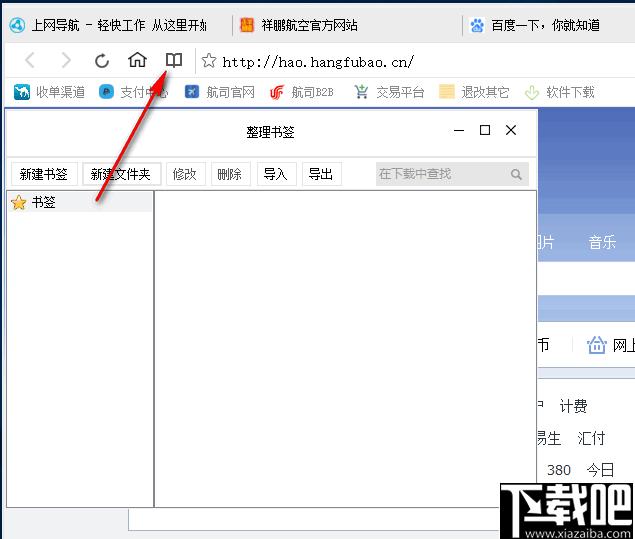Click the shopping cart icon of 交易平台
The width and height of the screenshot is (635, 539).
(361, 92)
